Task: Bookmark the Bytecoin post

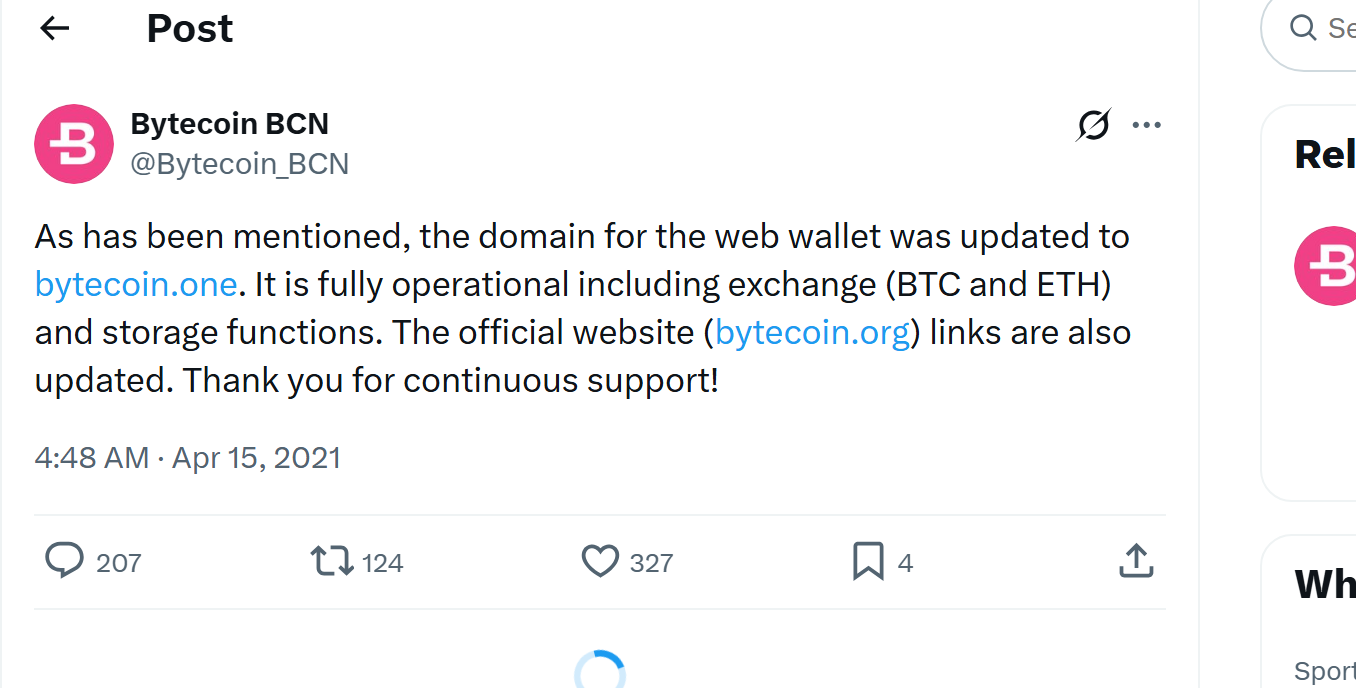Action: tap(867, 562)
